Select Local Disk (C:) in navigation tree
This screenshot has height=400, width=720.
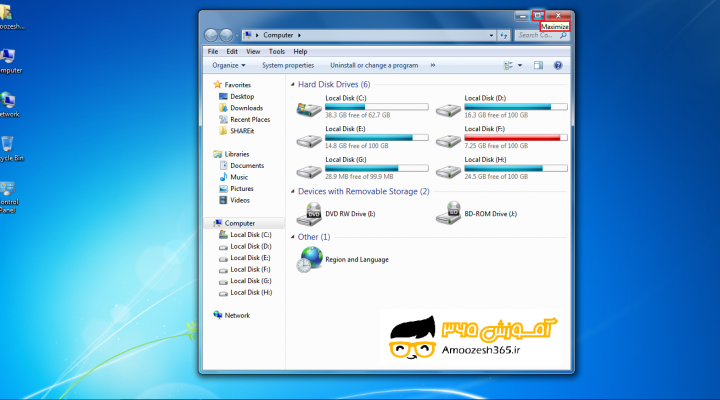(245, 235)
